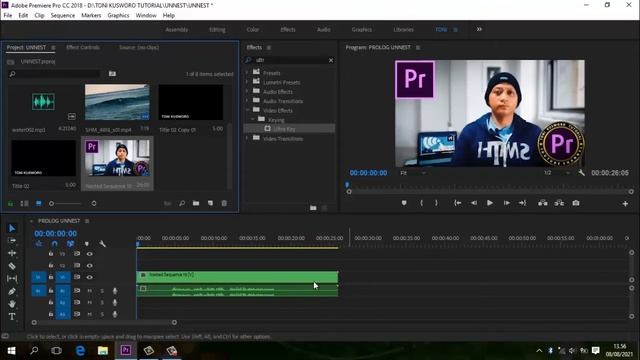Step forward one frame in Program monitor

click(507, 203)
